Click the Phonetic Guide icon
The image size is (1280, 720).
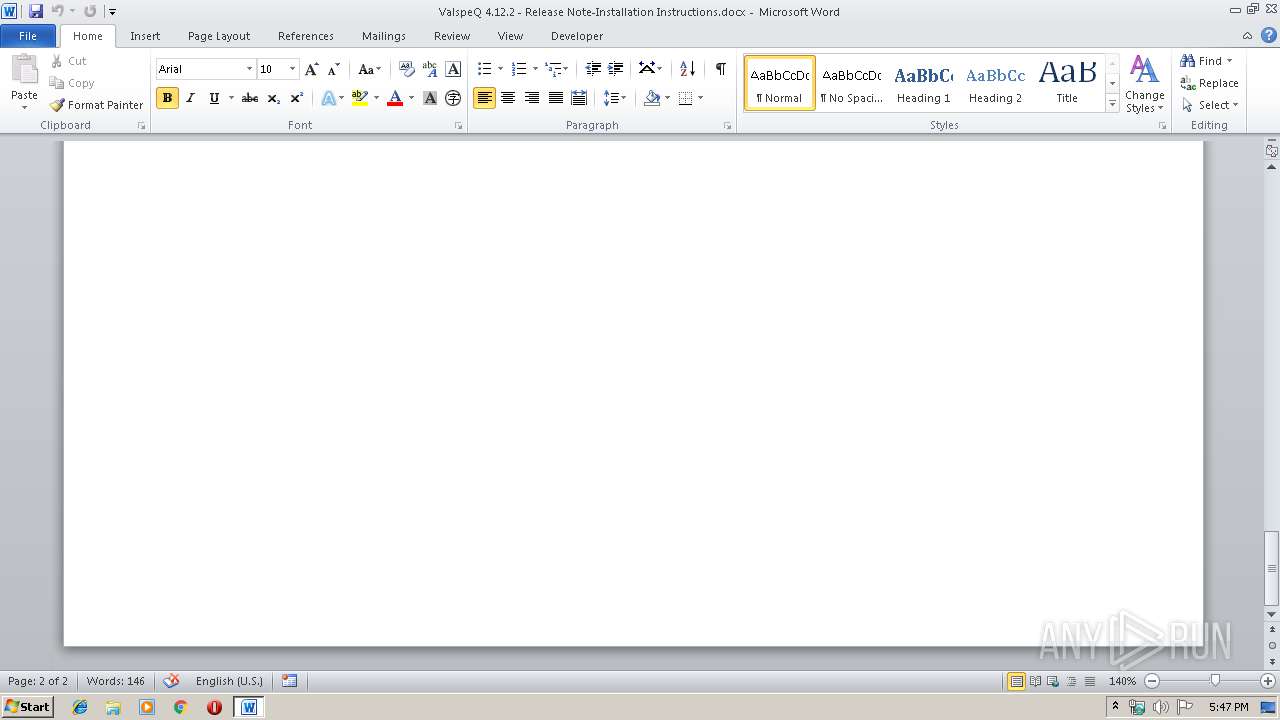(430, 69)
